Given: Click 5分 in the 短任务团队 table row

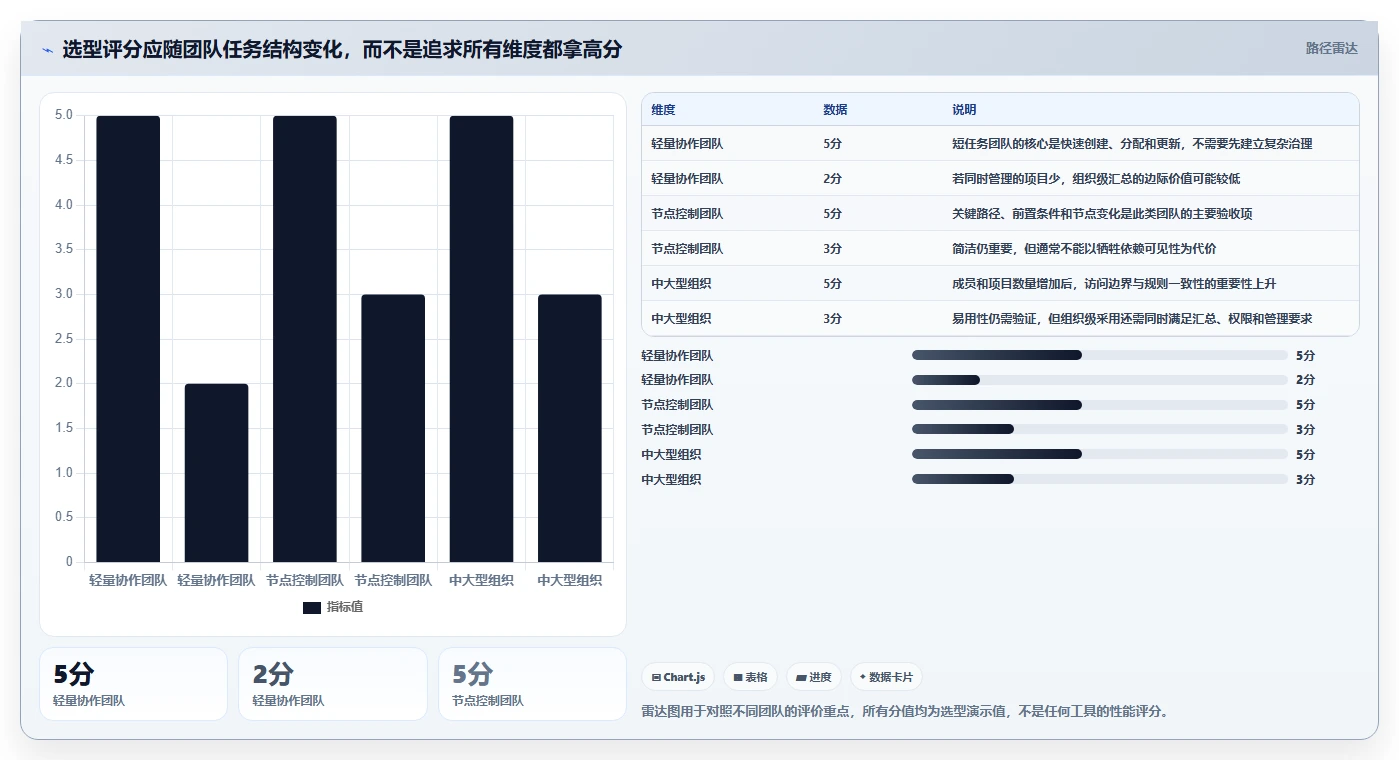Looking at the screenshot, I should [x=832, y=144].
